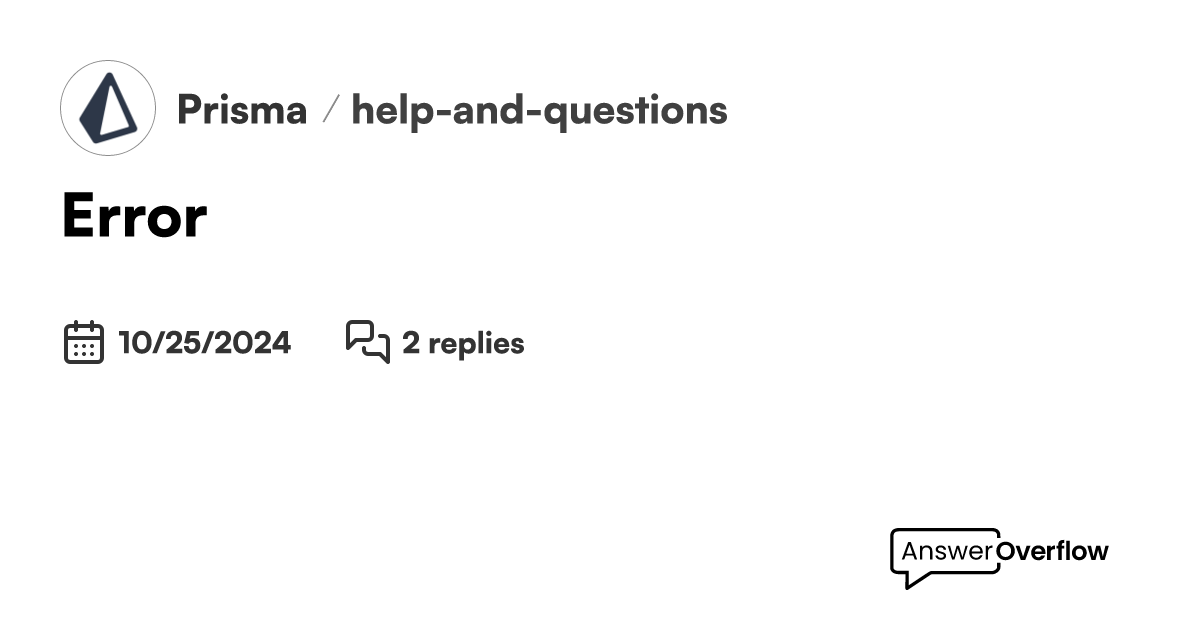Click the number 2 in the replies count

click(410, 343)
